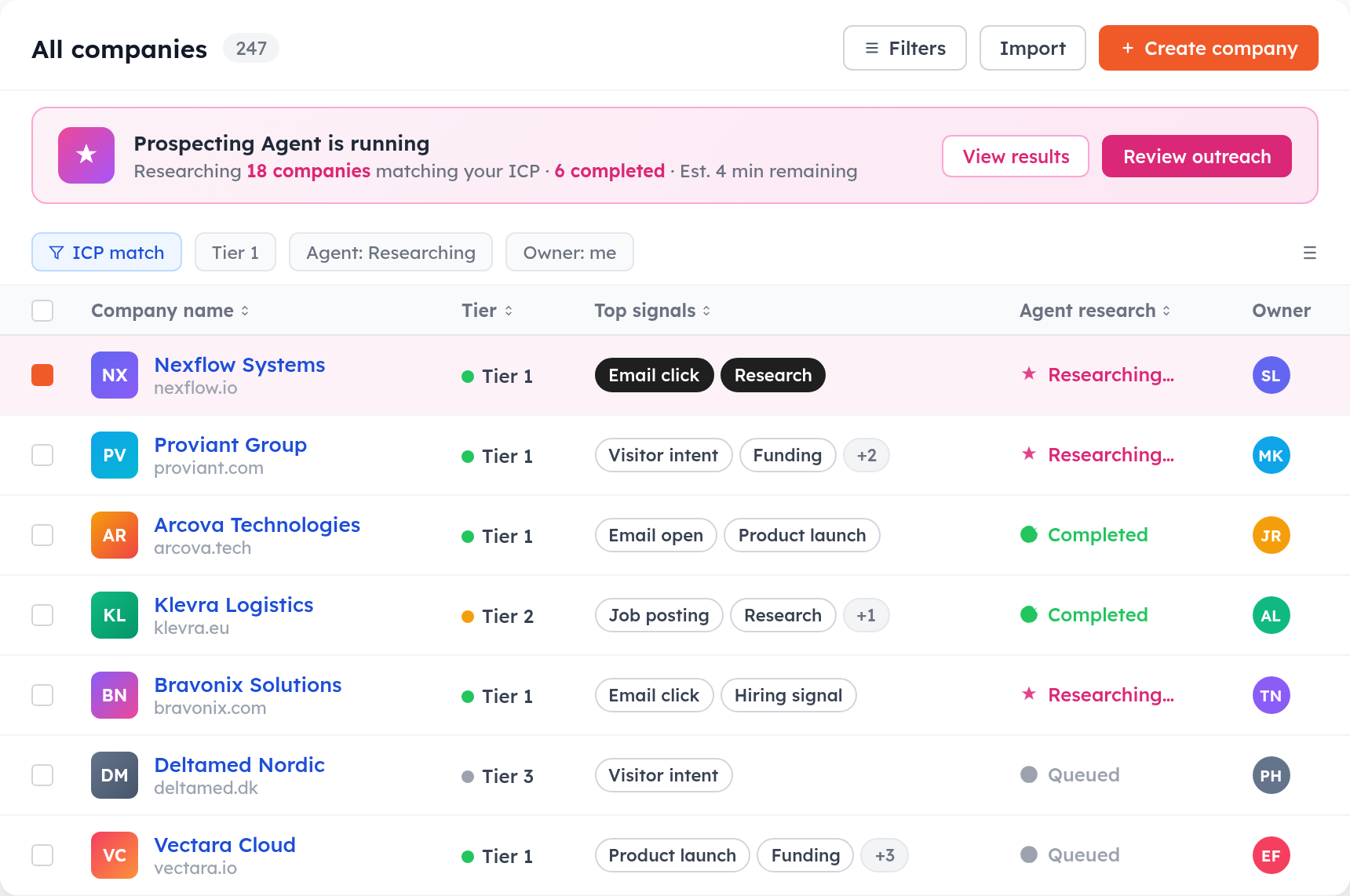The image size is (1350, 896).
Task: Click the Review outreach button
Action: pyautogui.click(x=1196, y=156)
